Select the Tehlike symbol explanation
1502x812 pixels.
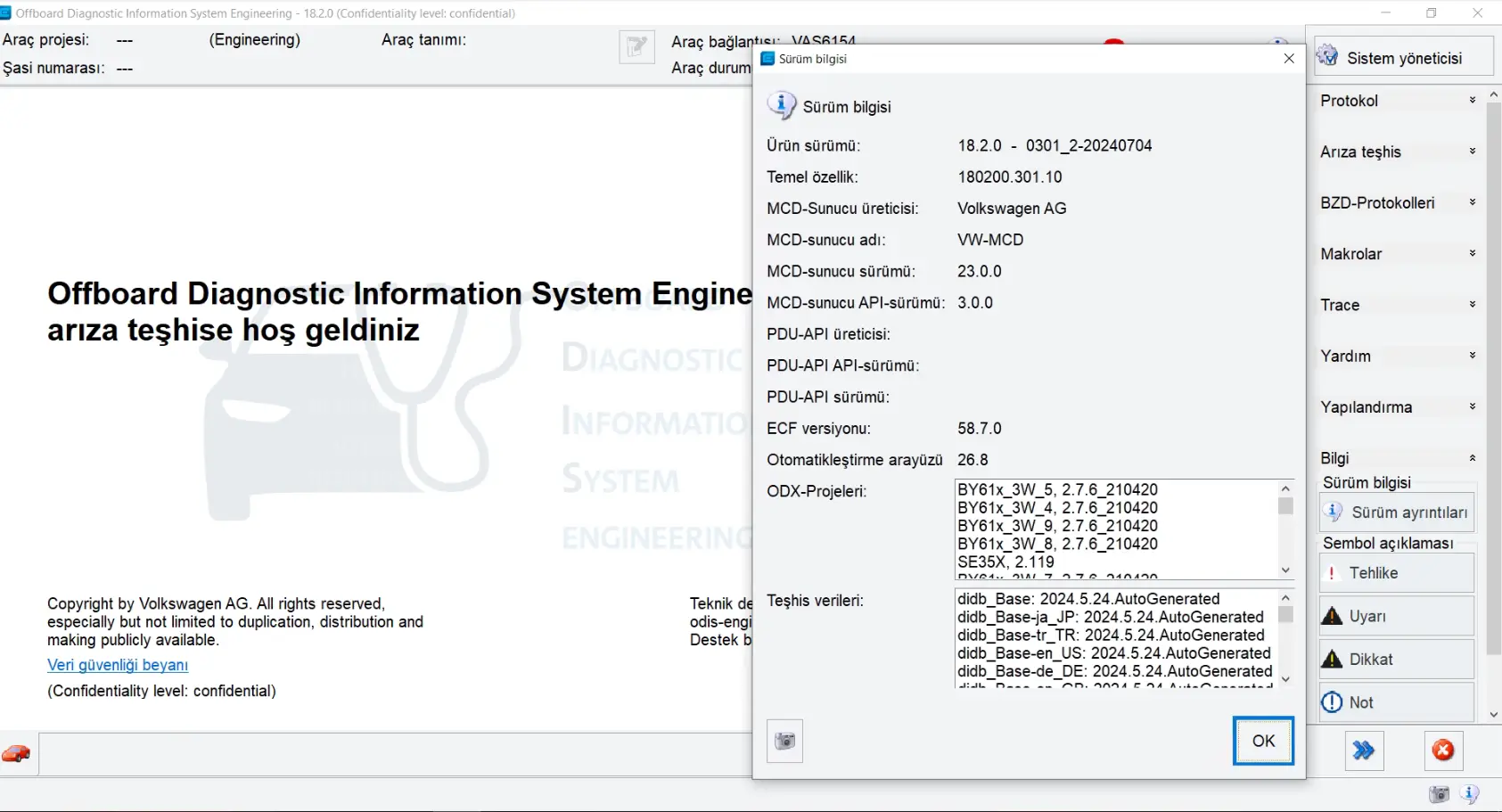(x=1396, y=573)
